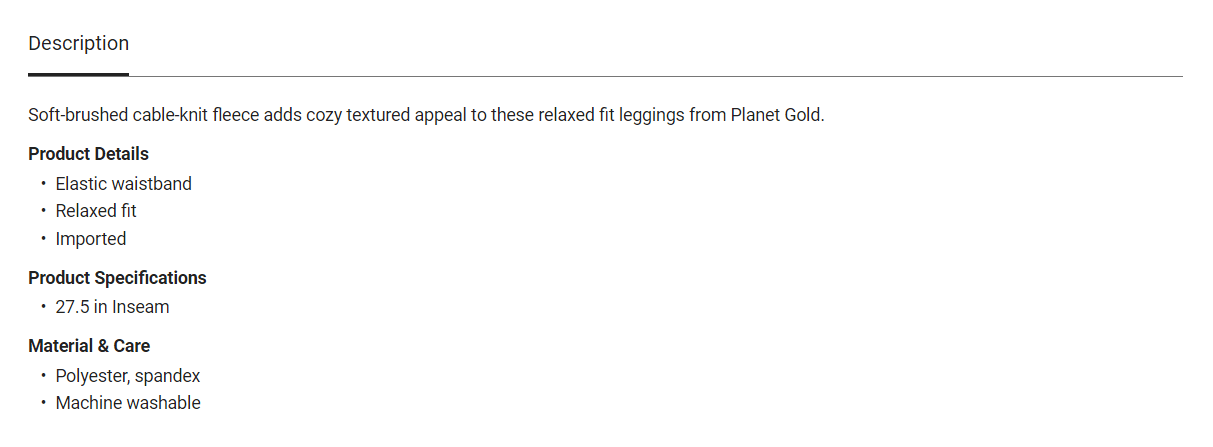Viewport: 1213px width, 447px height.
Task: Click the "Machine washable" care item
Action: (128, 403)
